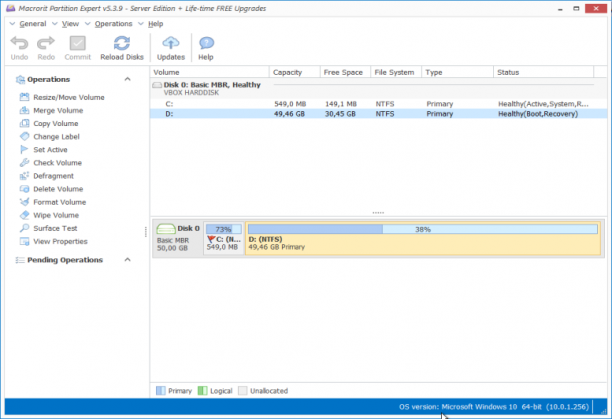This screenshot has height=419, width=612.
Task: Sort by the File System column header
Action: 396,72
